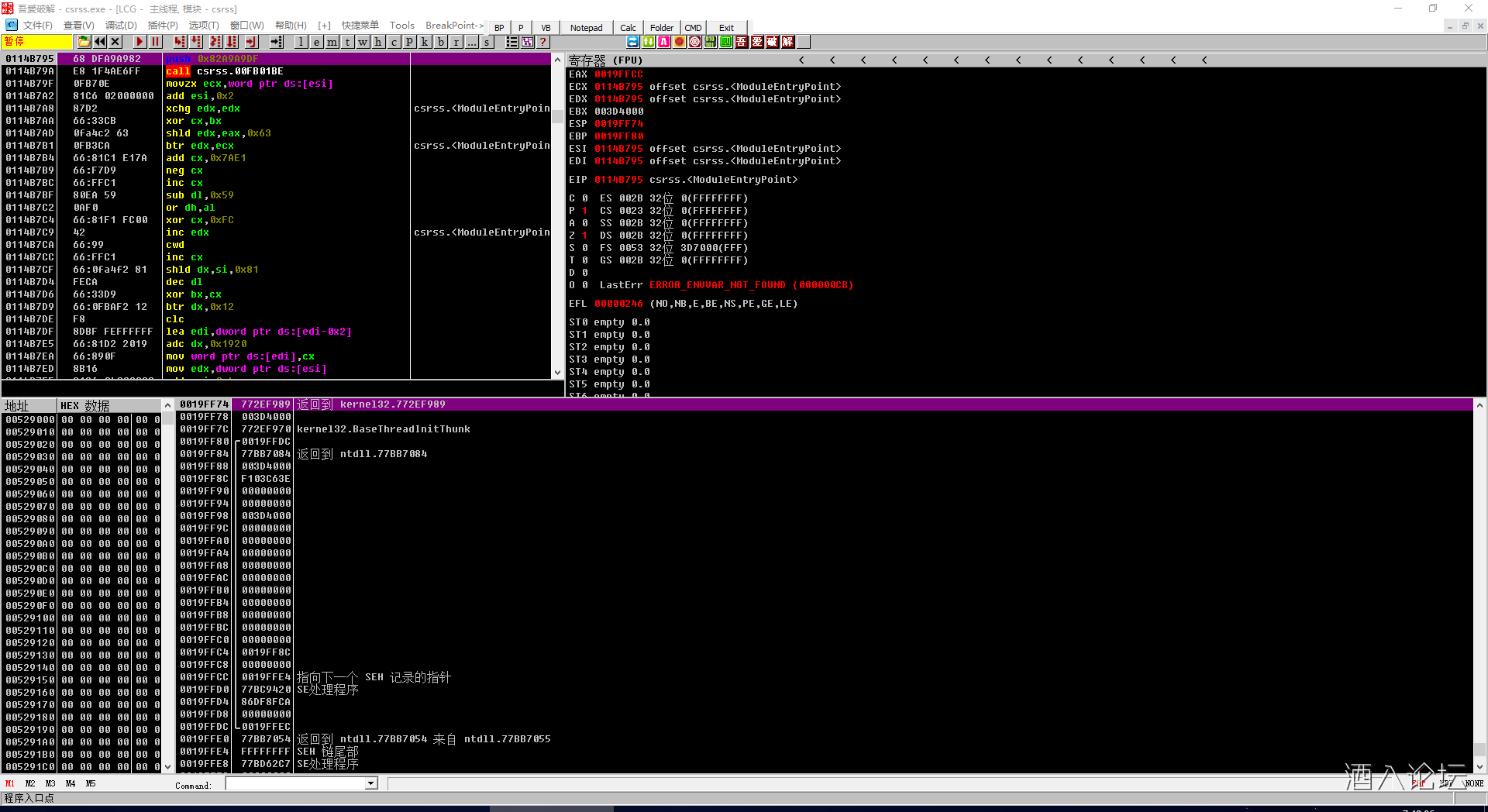Viewport: 1488px width, 812px height.
Task: Open the 插件(P) plugins menu
Action: [163, 26]
